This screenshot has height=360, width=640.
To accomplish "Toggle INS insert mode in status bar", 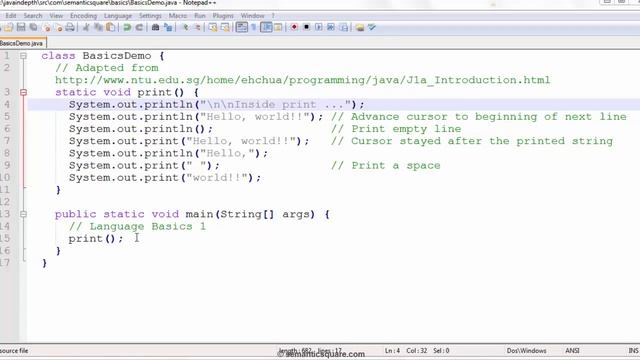I will [633, 351].
